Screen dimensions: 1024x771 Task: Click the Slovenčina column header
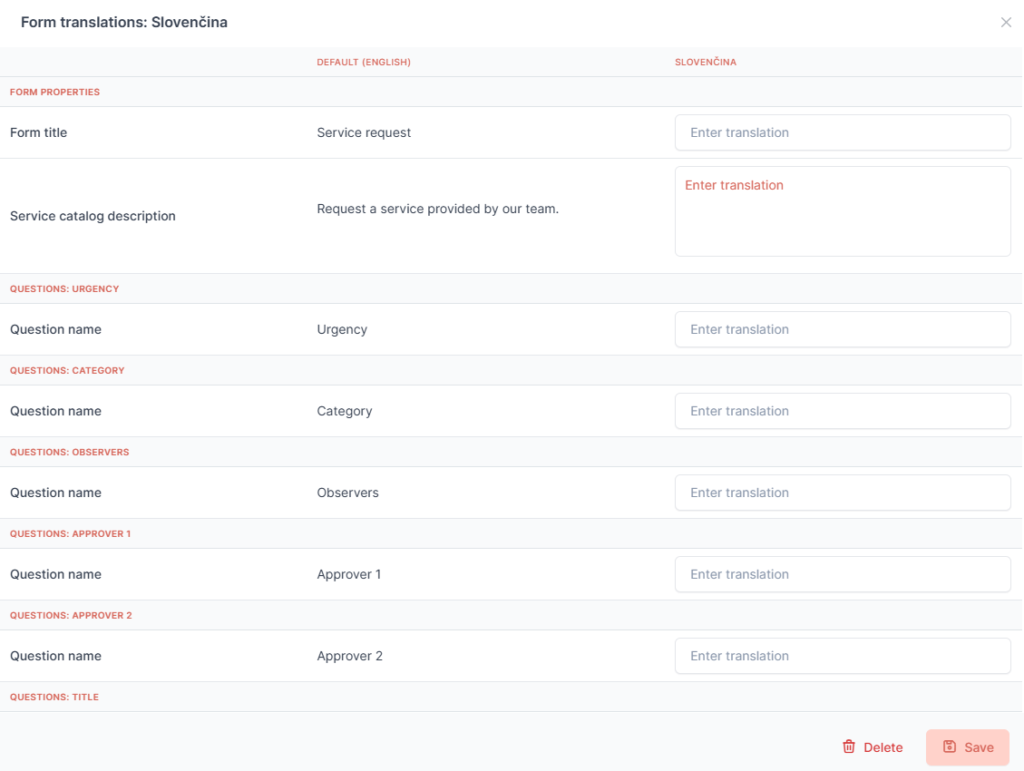coord(705,62)
